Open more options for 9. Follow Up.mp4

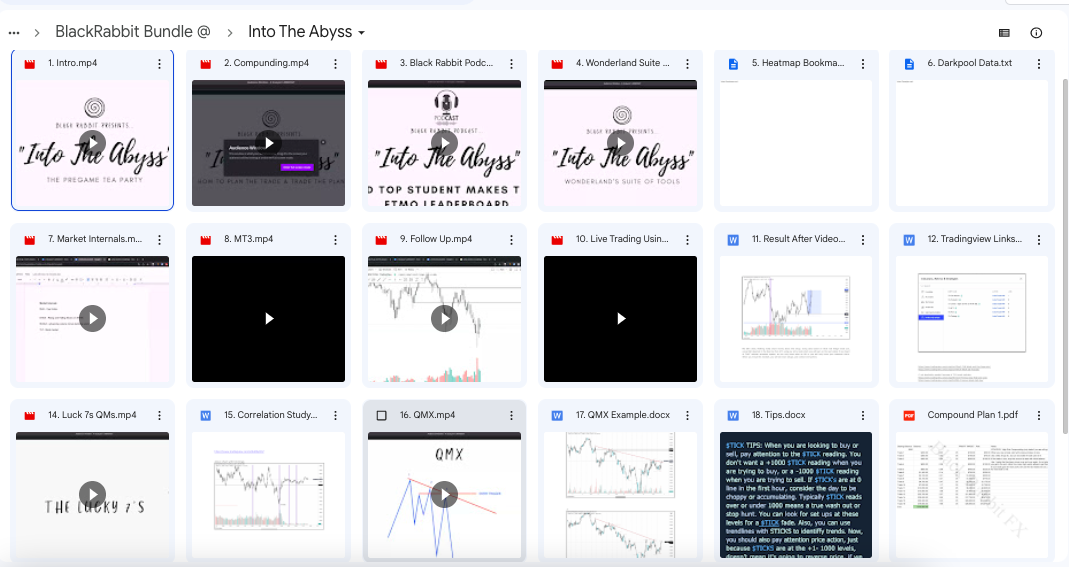click(511, 240)
